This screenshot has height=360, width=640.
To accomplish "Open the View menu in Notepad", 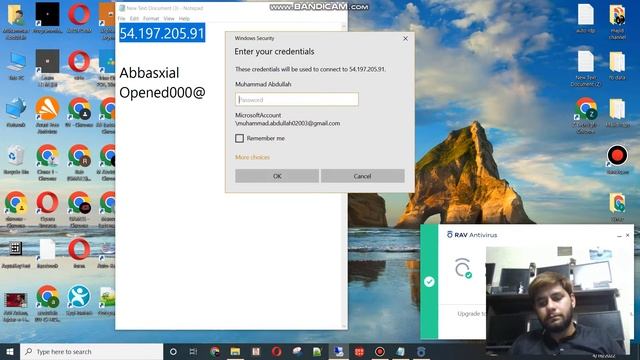I will [169, 18].
